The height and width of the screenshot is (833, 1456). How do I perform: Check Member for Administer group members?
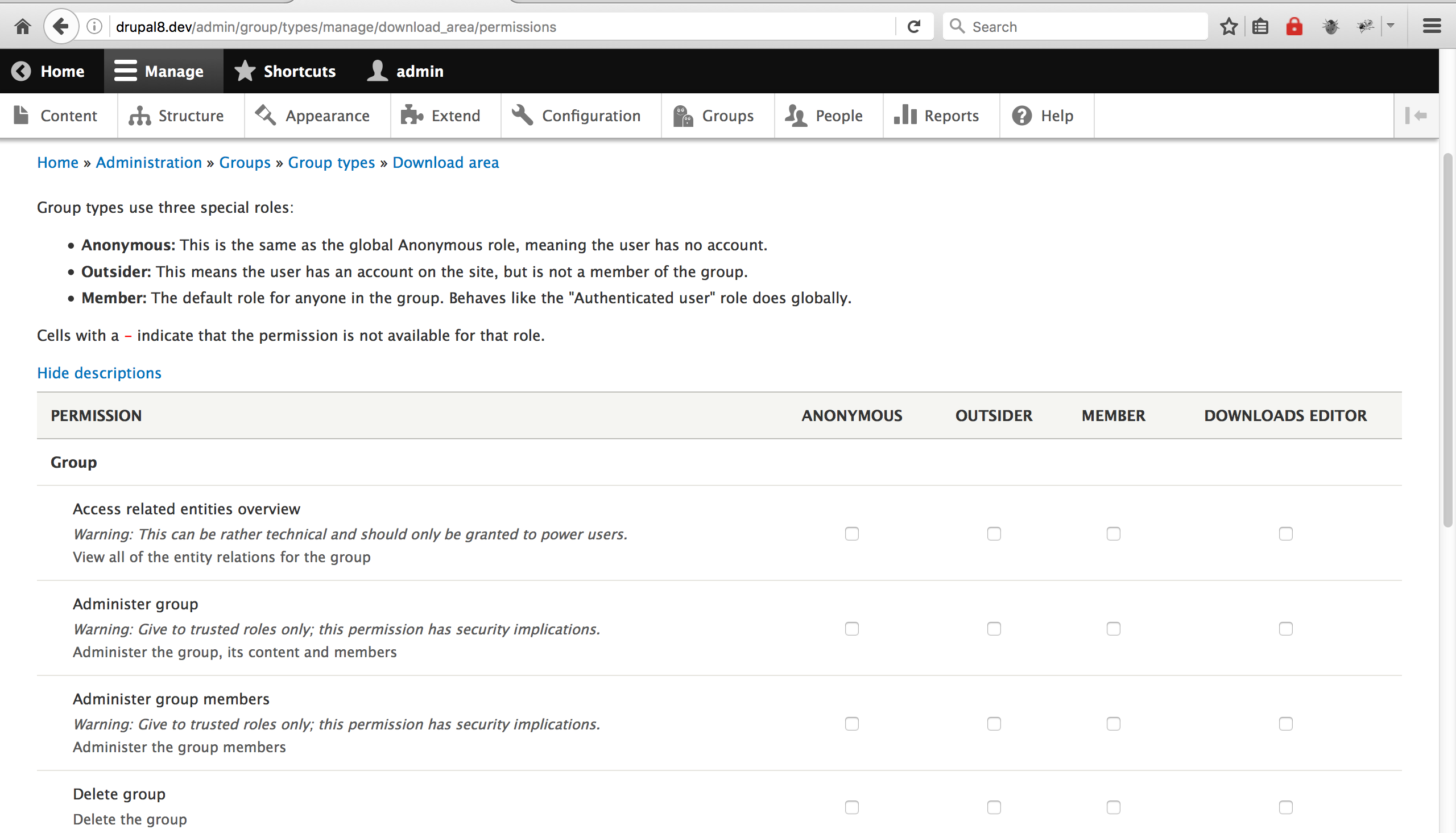1114,724
